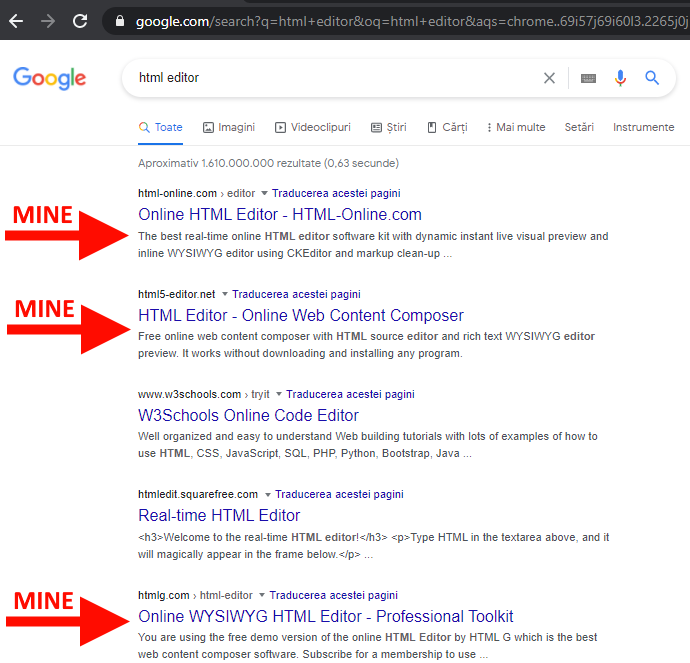This screenshot has width=690, height=663.
Task: Open 'Online WYSIWYG HTML Editor - Professional Toolkit'
Action: (x=326, y=616)
